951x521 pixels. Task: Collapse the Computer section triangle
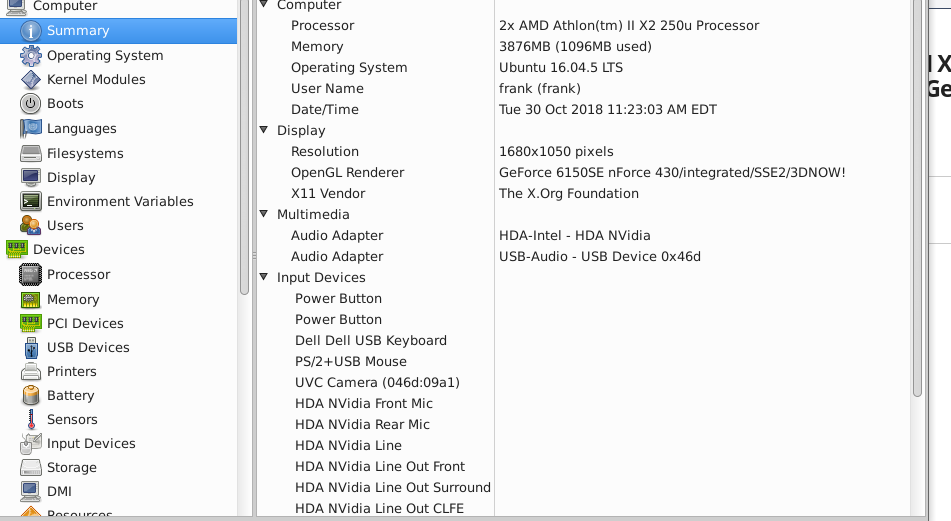coord(264,5)
